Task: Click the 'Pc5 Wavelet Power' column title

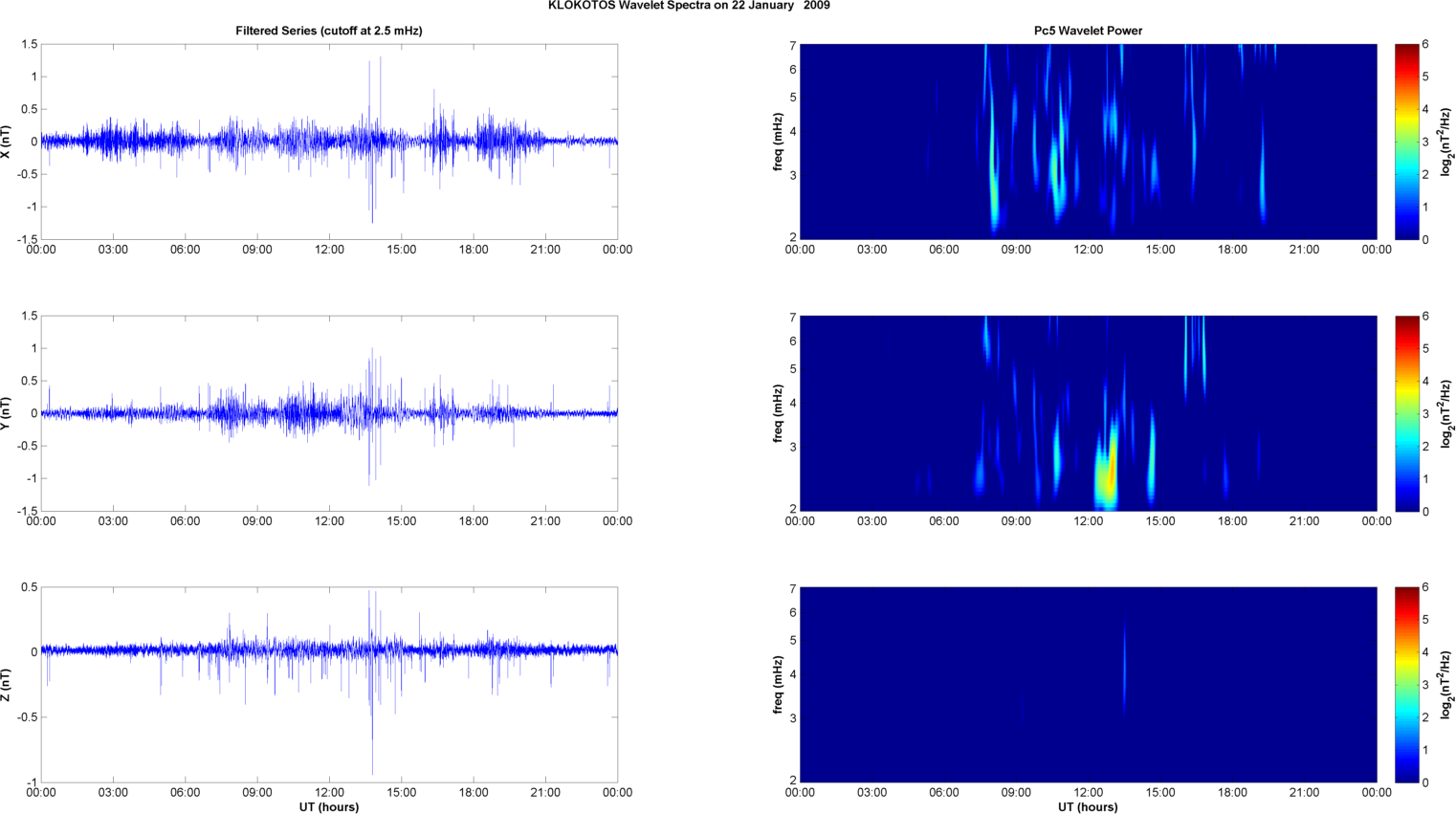Action: point(1088,31)
